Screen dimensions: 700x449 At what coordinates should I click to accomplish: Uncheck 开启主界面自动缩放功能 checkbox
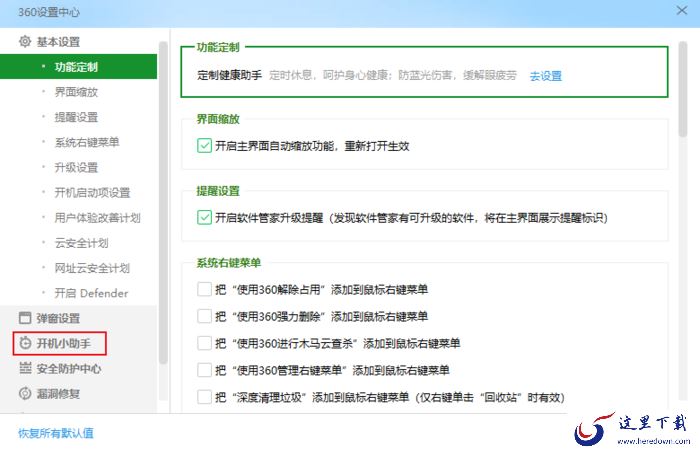pos(204,146)
